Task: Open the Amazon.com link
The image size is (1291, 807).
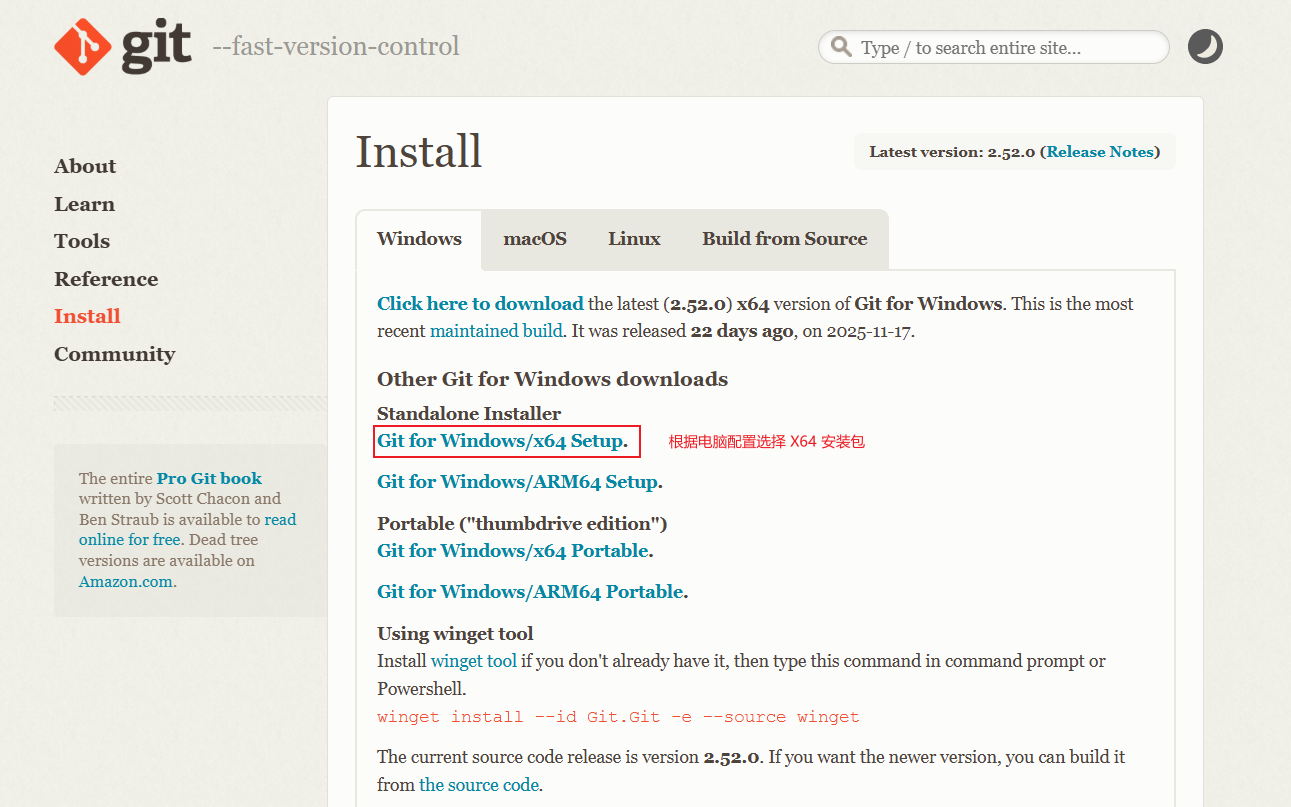Action: click(x=126, y=582)
